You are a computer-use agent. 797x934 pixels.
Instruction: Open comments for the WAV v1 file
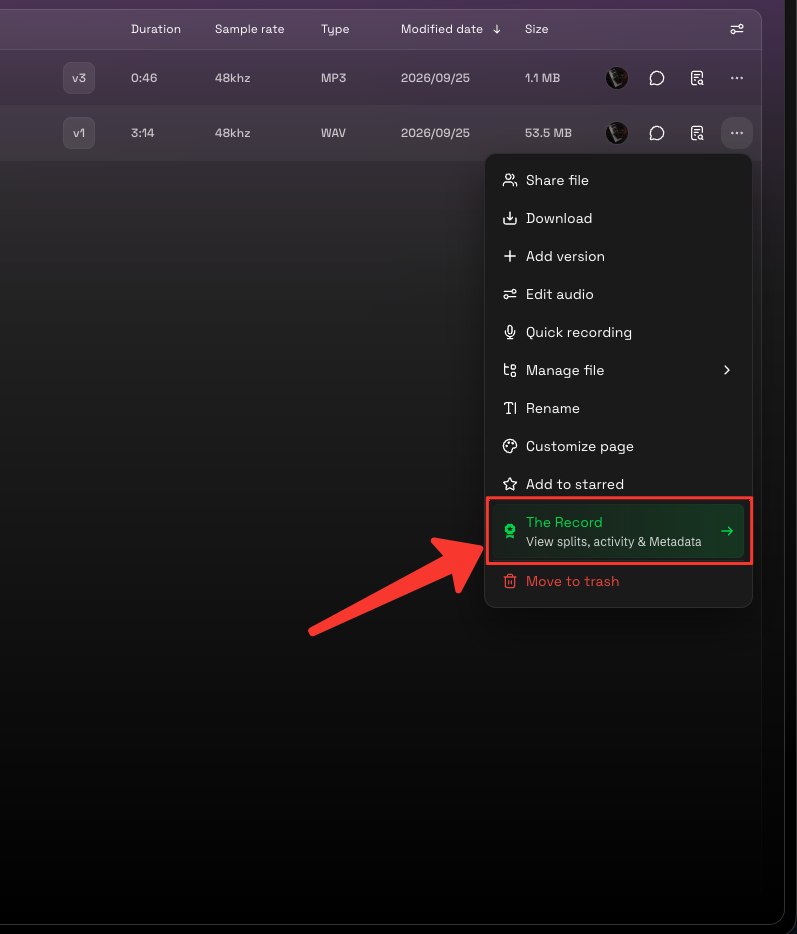656,133
